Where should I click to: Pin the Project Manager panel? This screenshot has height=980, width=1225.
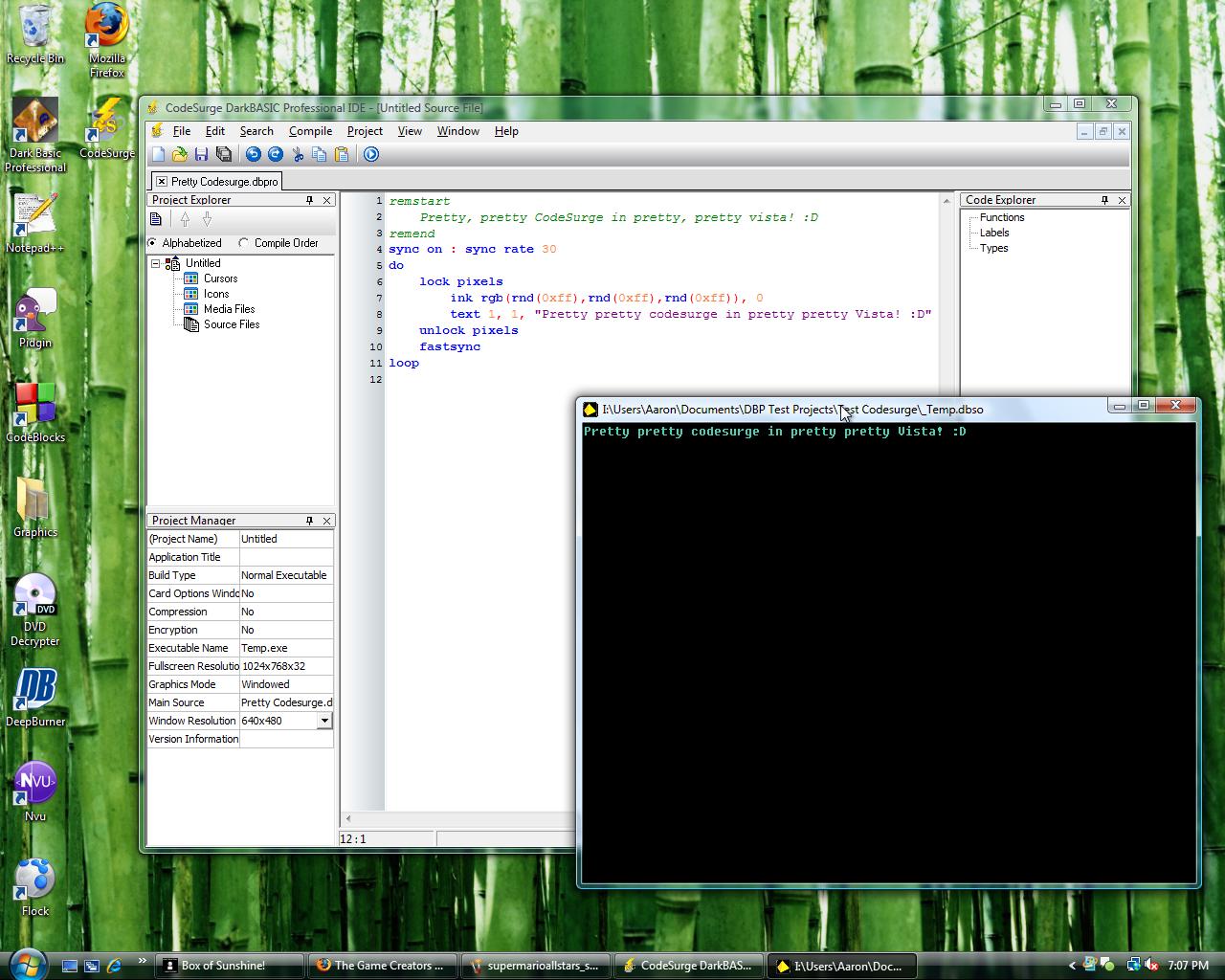tap(309, 521)
